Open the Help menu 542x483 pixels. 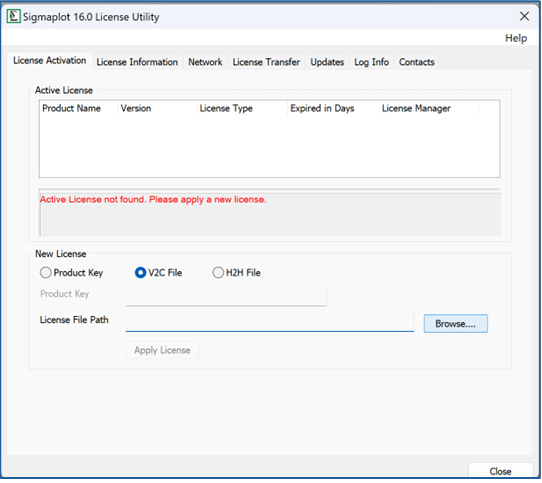[x=516, y=38]
